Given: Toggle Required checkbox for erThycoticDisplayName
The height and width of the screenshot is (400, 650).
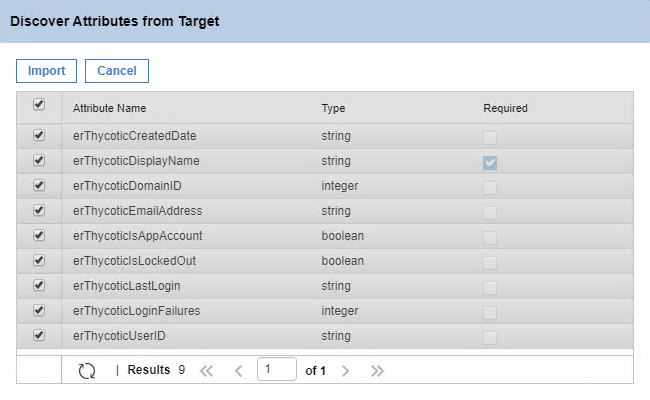Looking at the screenshot, I should coord(490,163).
